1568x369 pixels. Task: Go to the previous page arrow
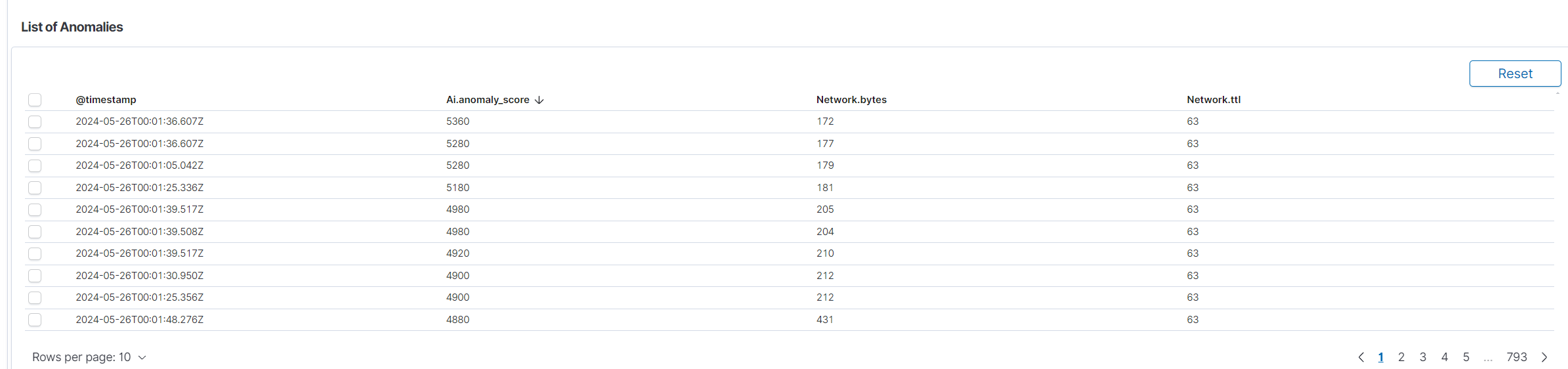point(1361,357)
